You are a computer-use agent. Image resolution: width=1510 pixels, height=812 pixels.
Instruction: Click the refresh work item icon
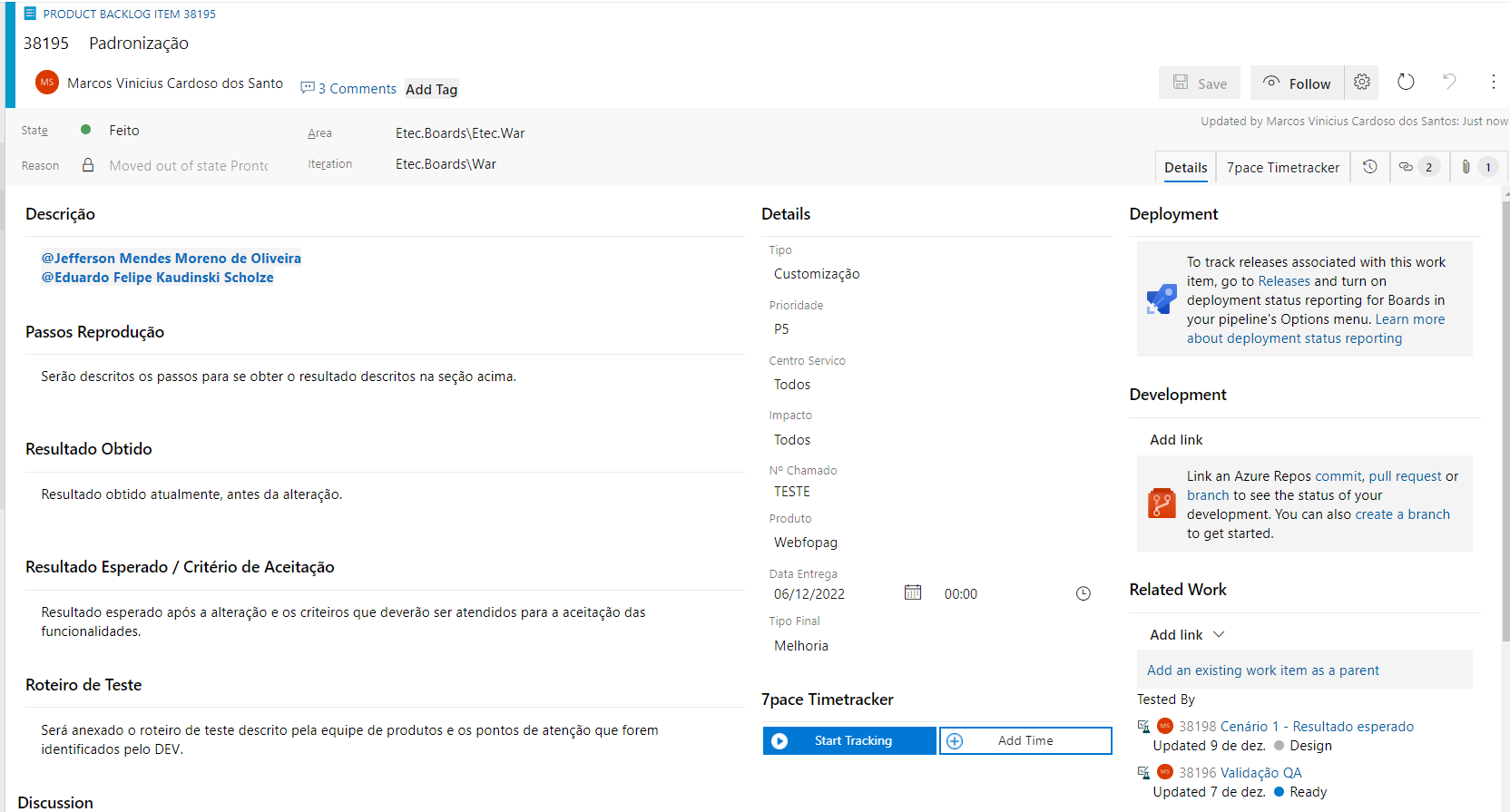[x=1406, y=83]
